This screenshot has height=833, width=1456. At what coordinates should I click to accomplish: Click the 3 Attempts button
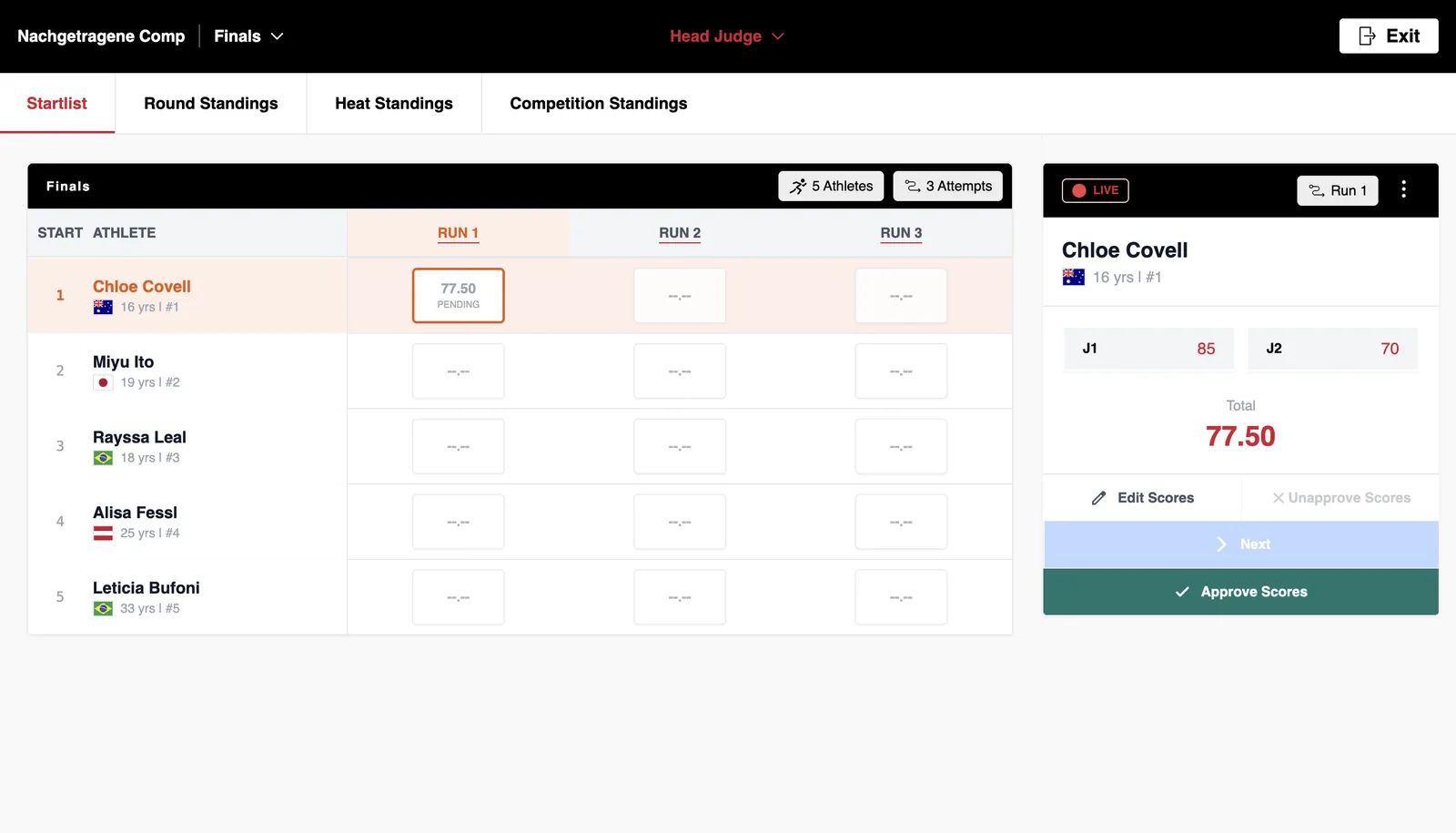(948, 186)
